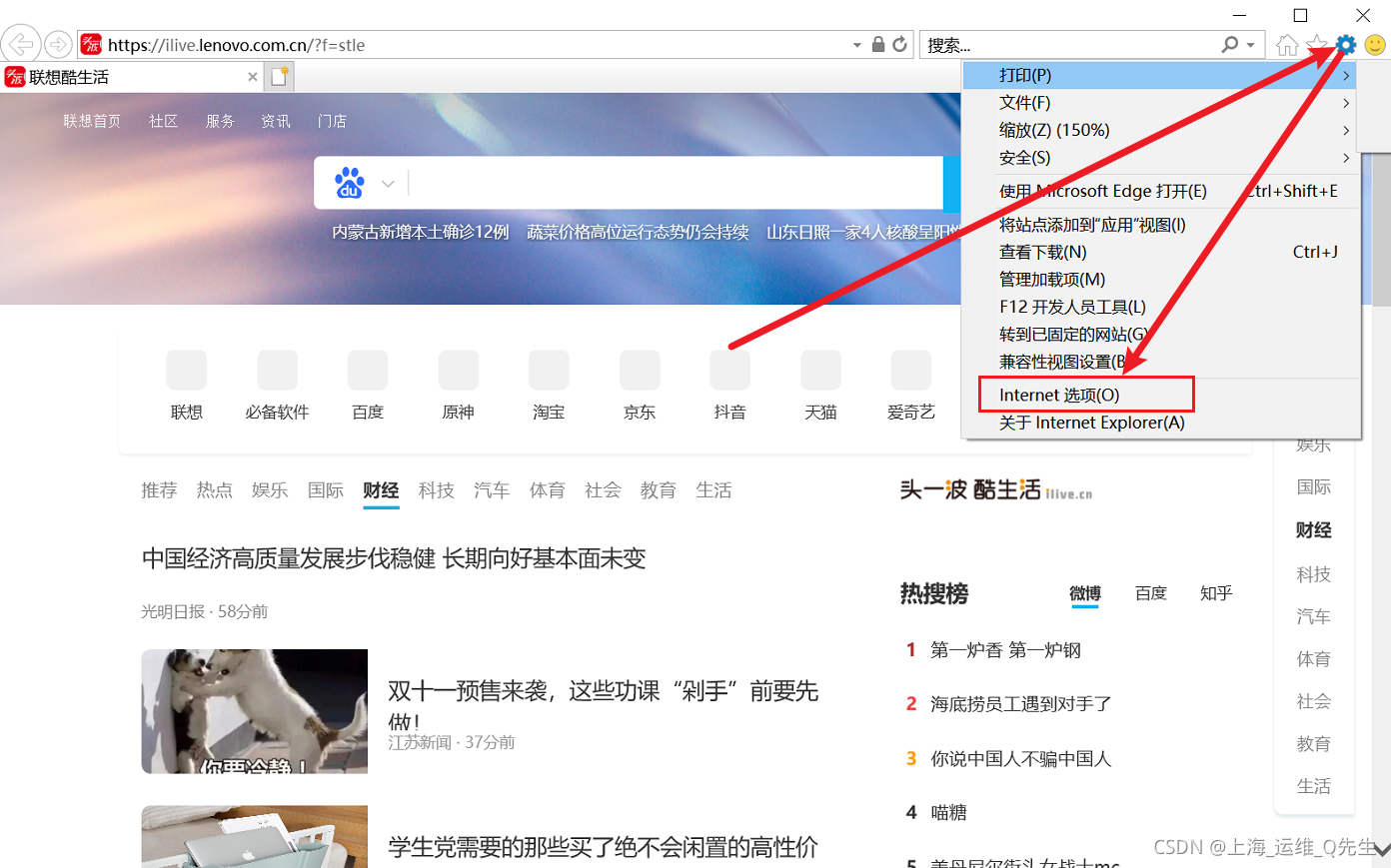Open the 天猫 shortcut icon
1391x868 pixels.
[x=820, y=370]
